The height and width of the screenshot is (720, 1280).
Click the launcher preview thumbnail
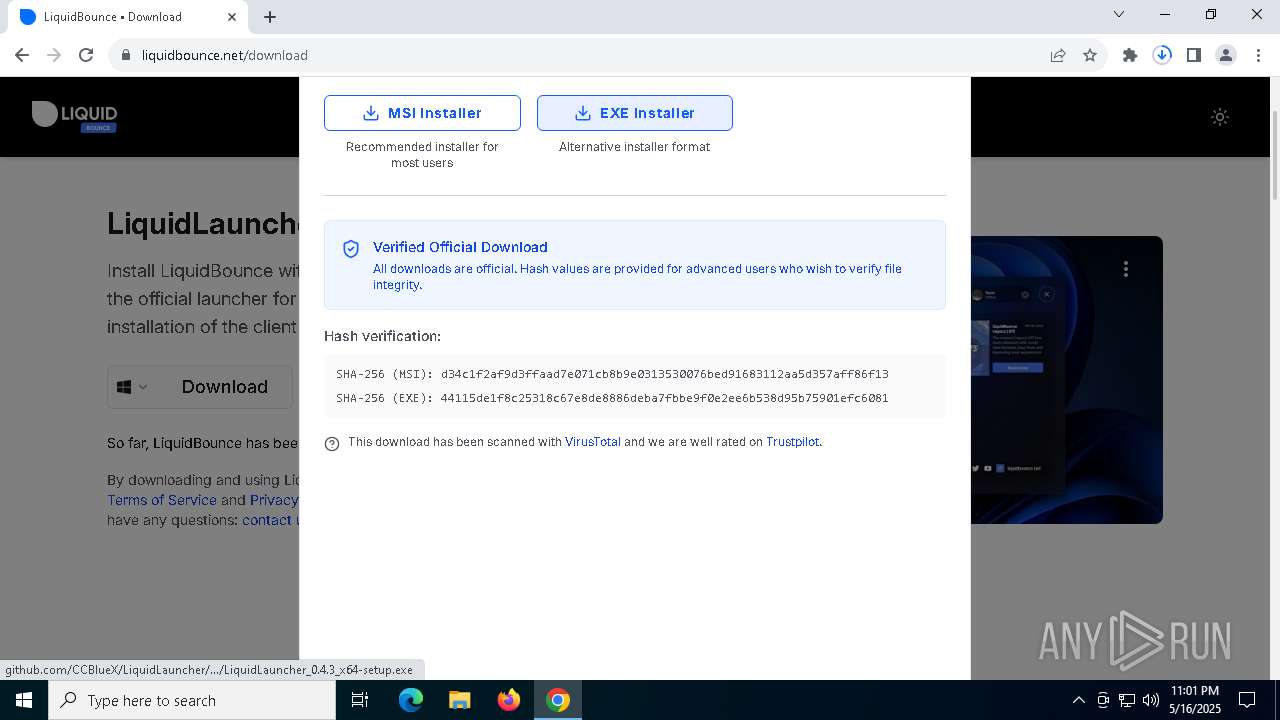pos(1066,380)
